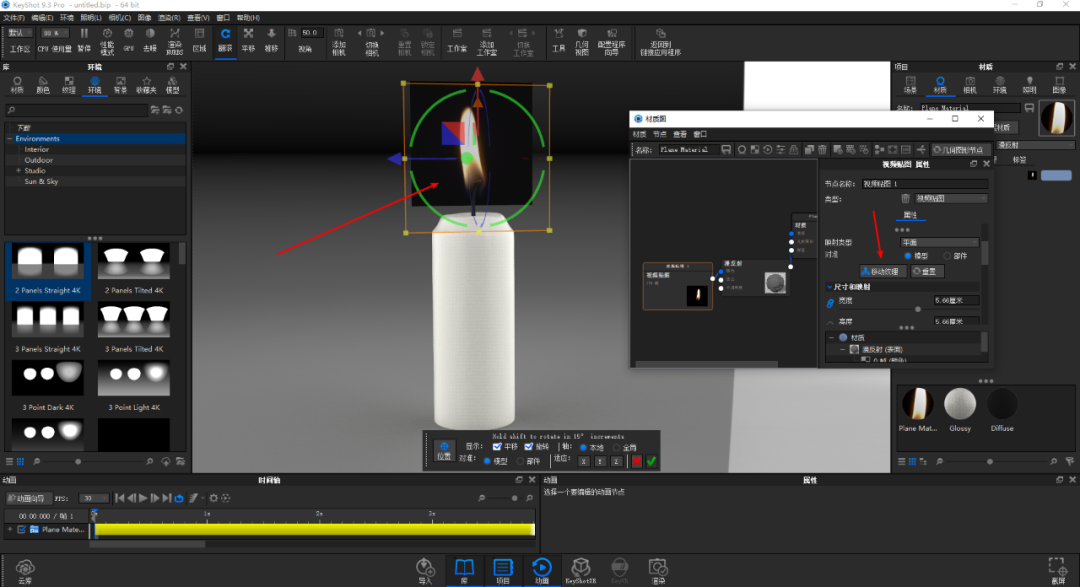Image resolution: width=1080 pixels, height=587 pixels.
Task: Adjust the width (宽度) slider
Action: pyautogui.click(x=917, y=309)
